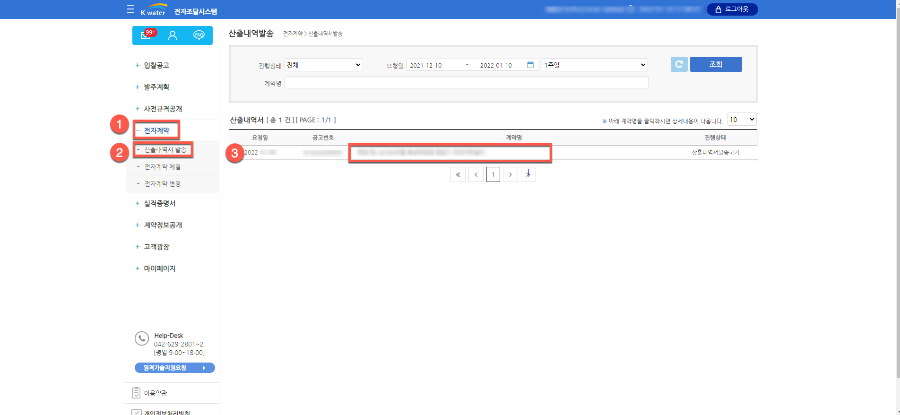The width and height of the screenshot is (900, 415).
Task: Click the refresh reset icon button
Action: (679, 64)
